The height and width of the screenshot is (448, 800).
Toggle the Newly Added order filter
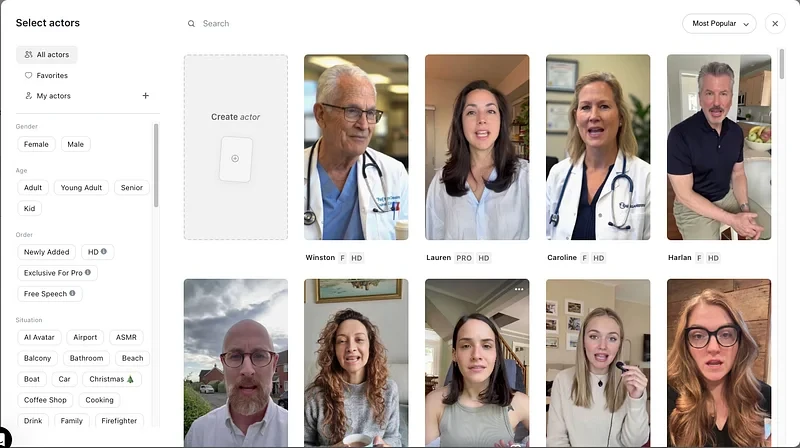46,252
